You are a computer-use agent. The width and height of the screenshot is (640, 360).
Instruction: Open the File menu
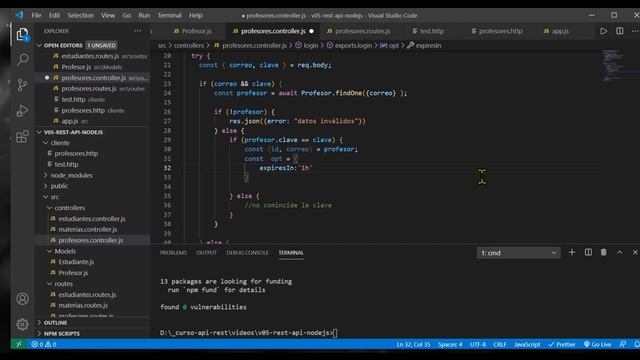36,15
